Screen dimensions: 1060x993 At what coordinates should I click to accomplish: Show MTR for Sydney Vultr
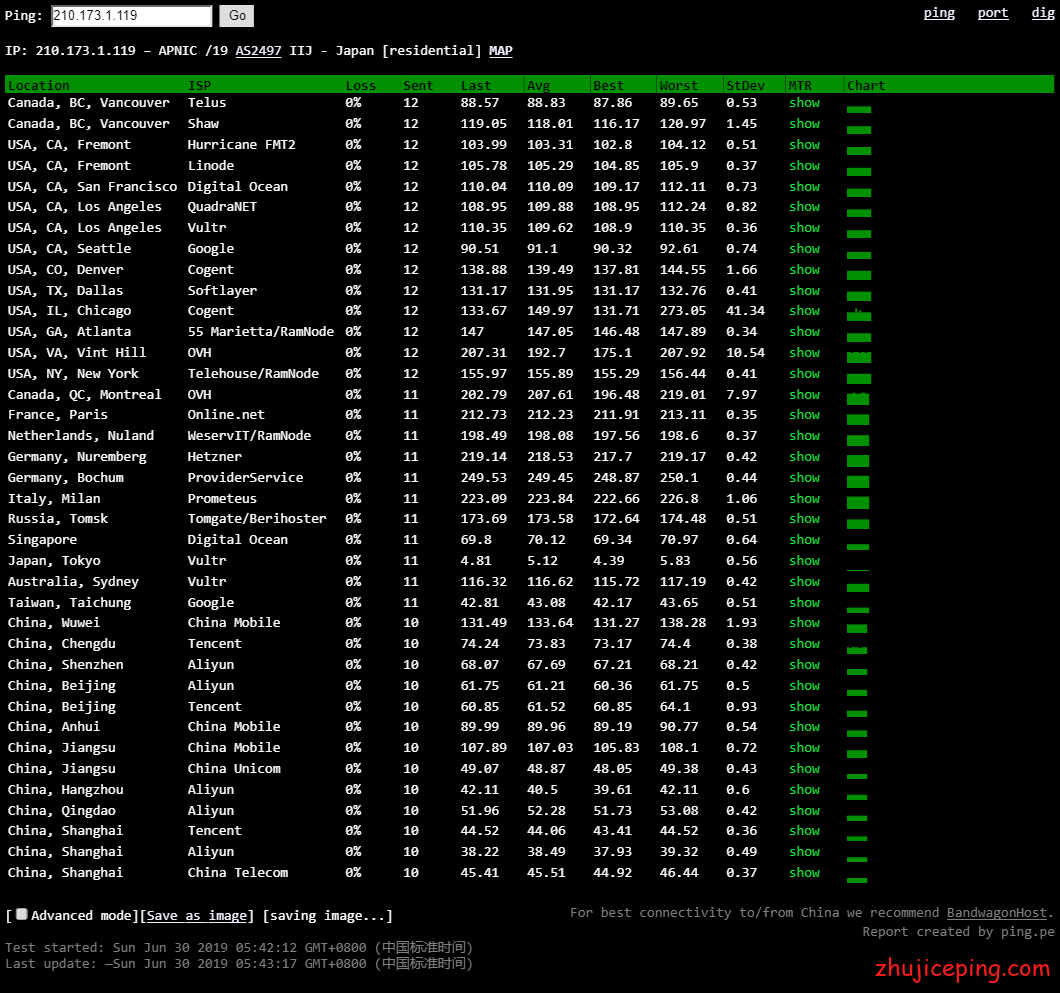804,582
